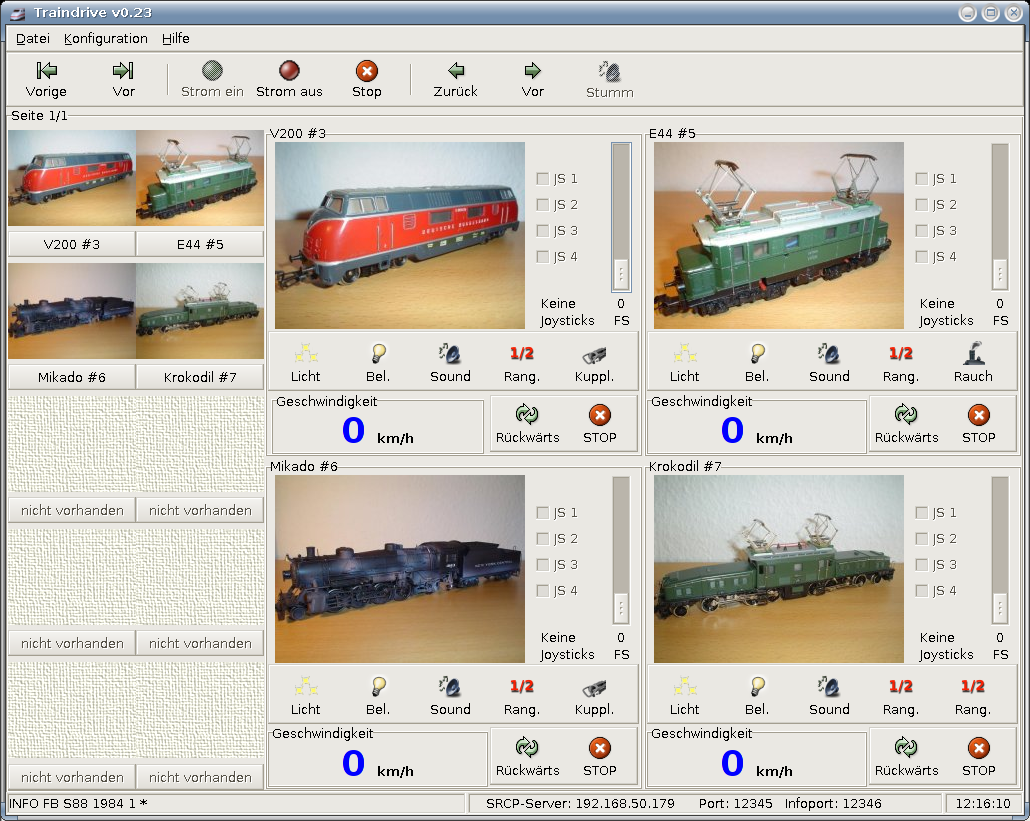Tick JS 2 checkbox for Mikado #6
1030x821 pixels.
543,539
